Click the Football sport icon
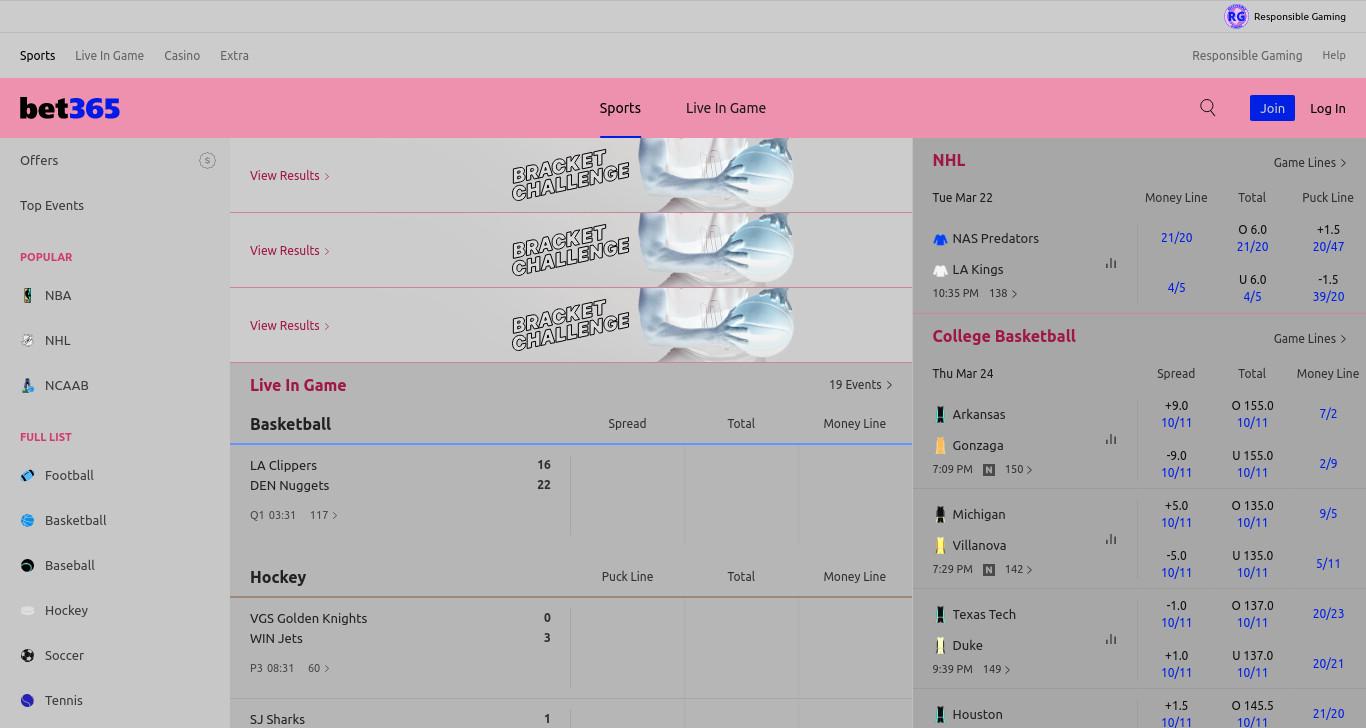Screen dimensions: 1366x728 (28, 475)
